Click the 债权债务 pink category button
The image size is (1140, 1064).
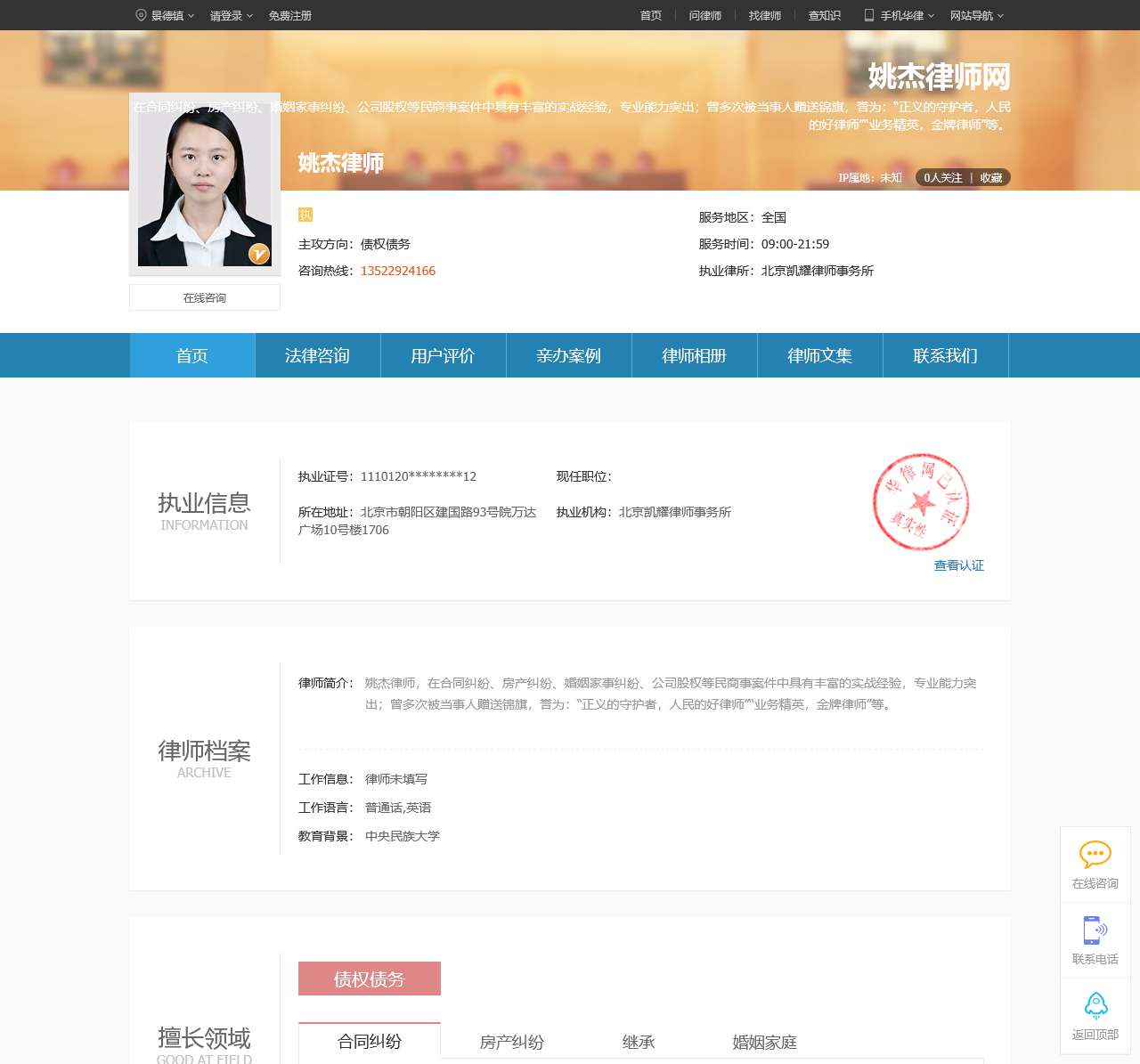coord(370,979)
